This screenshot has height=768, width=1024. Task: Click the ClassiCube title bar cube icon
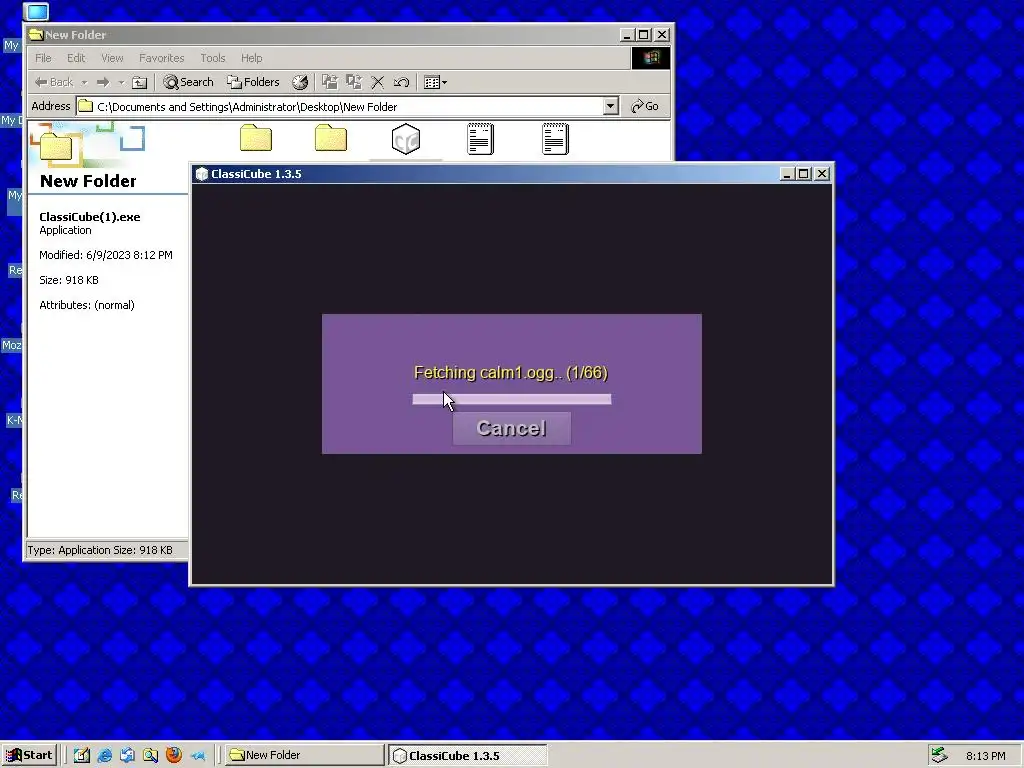click(202, 174)
